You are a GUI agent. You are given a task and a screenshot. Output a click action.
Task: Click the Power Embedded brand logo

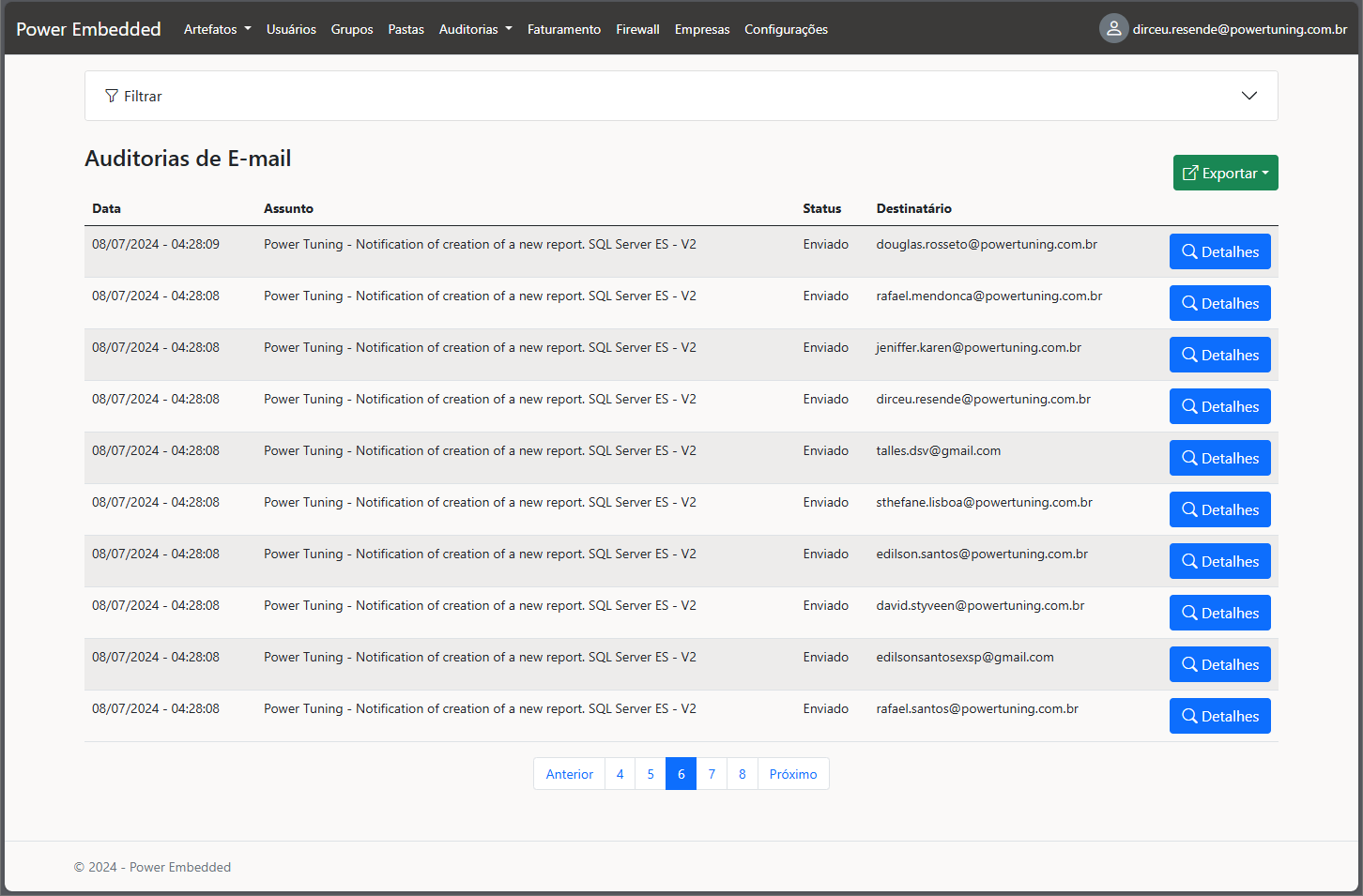point(88,29)
